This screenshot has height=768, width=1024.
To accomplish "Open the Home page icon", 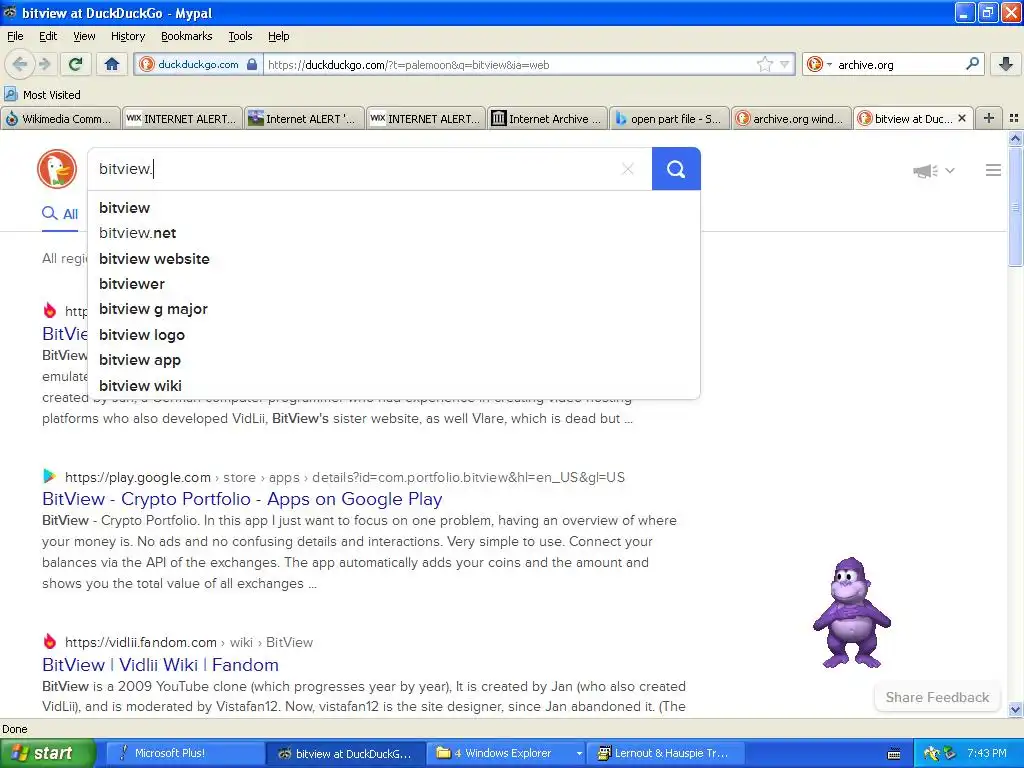I will coord(112,64).
